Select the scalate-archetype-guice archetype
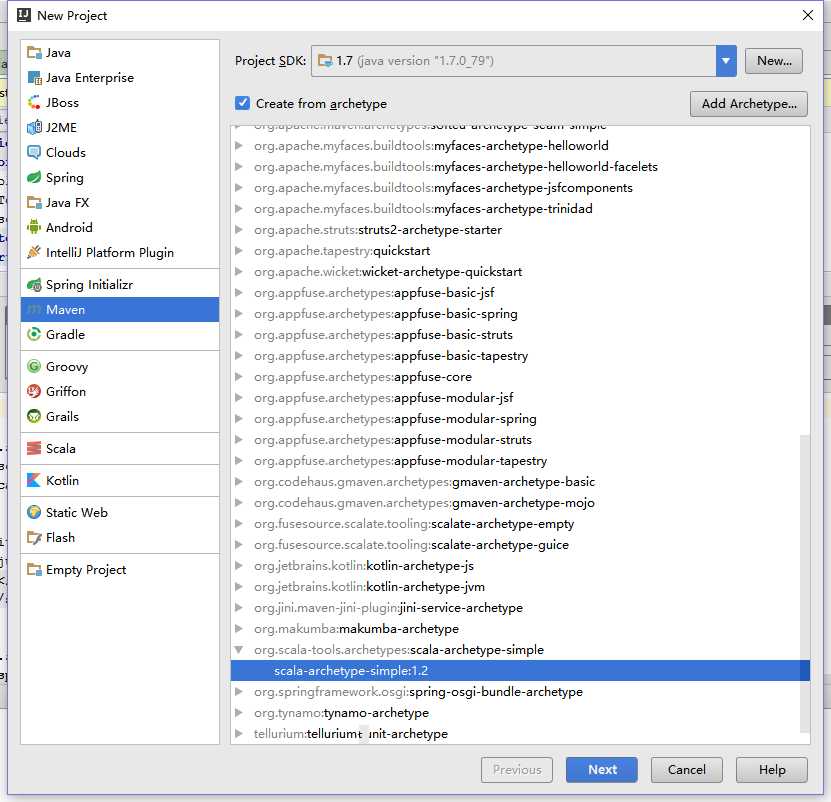This screenshot has height=802, width=831. click(520, 544)
